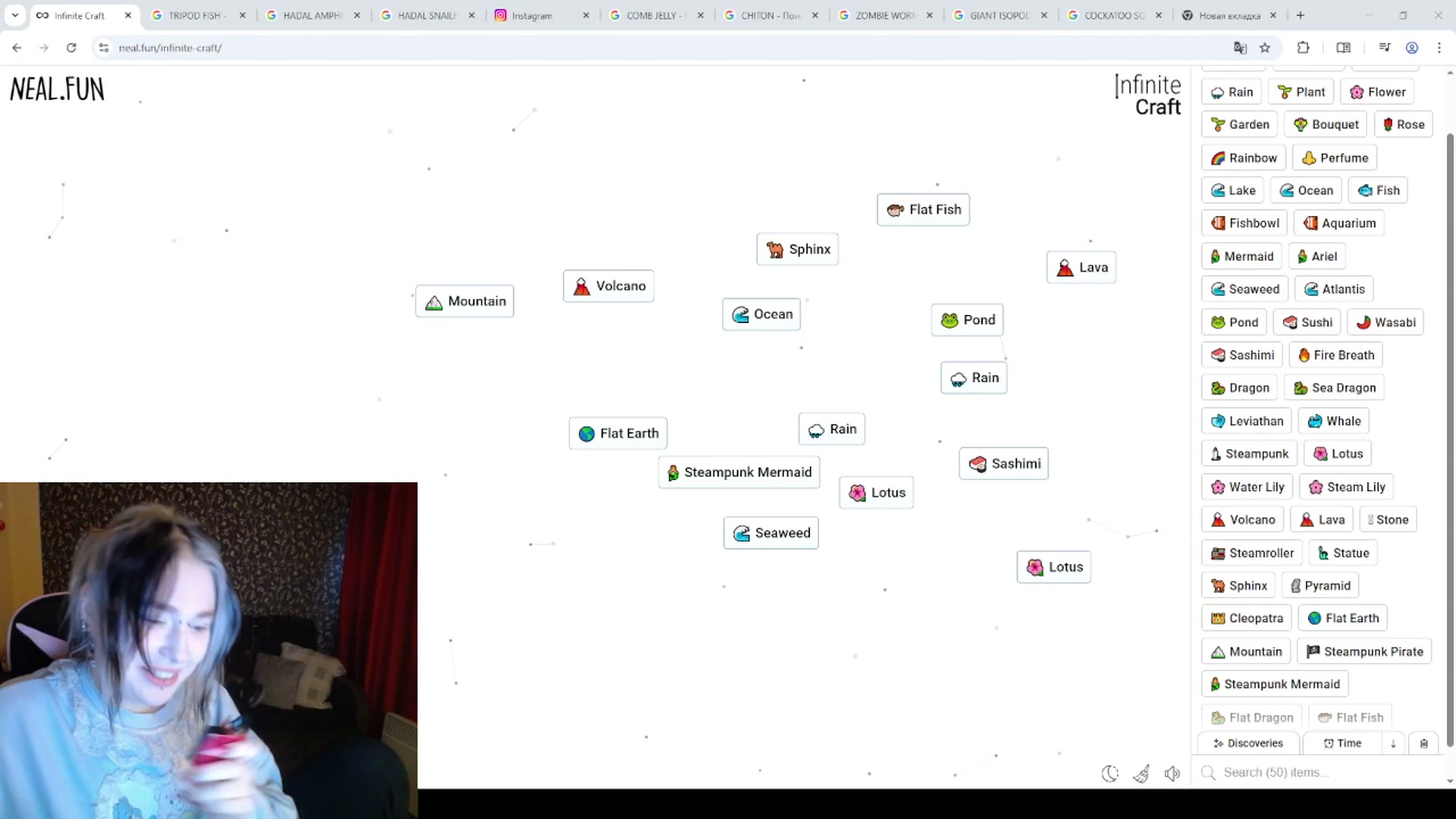This screenshot has width=1456, height=819.
Task: Go back with the browser back arrow
Action: pyautogui.click(x=17, y=48)
